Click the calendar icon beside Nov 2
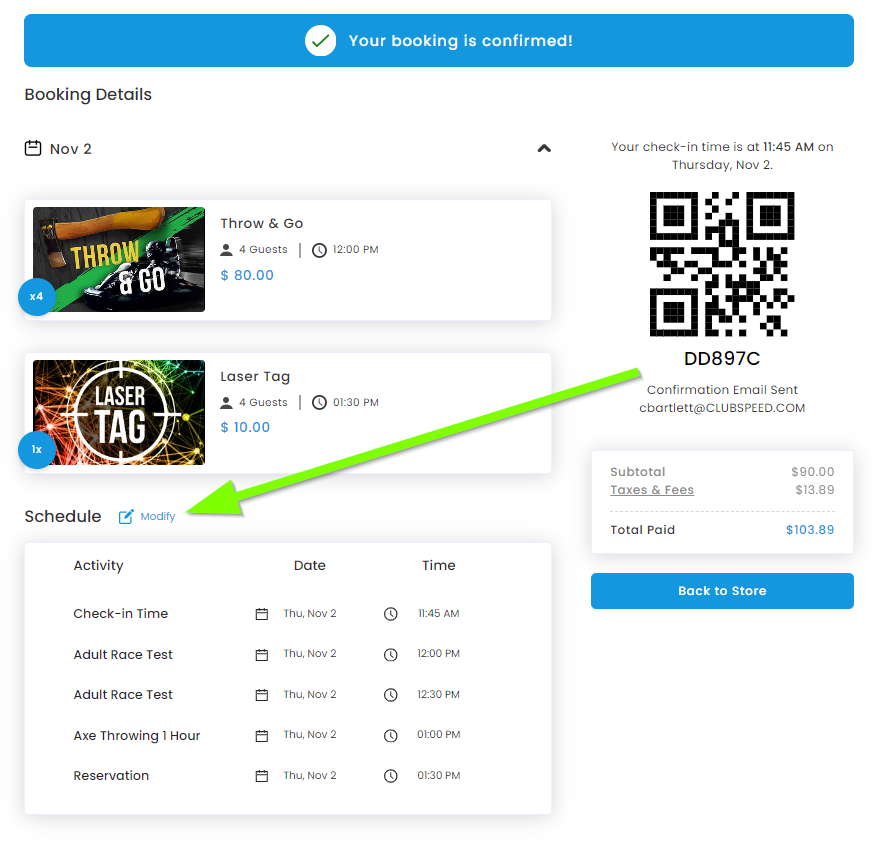The image size is (884, 843). click(33, 148)
